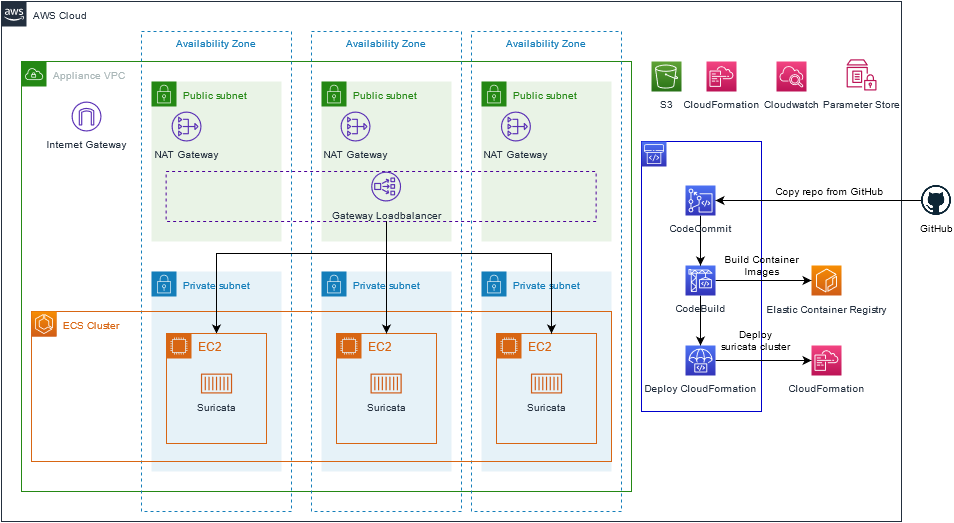Click the Elastic Container Registry icon
The image size is (954, 523).
coord(826,280)
